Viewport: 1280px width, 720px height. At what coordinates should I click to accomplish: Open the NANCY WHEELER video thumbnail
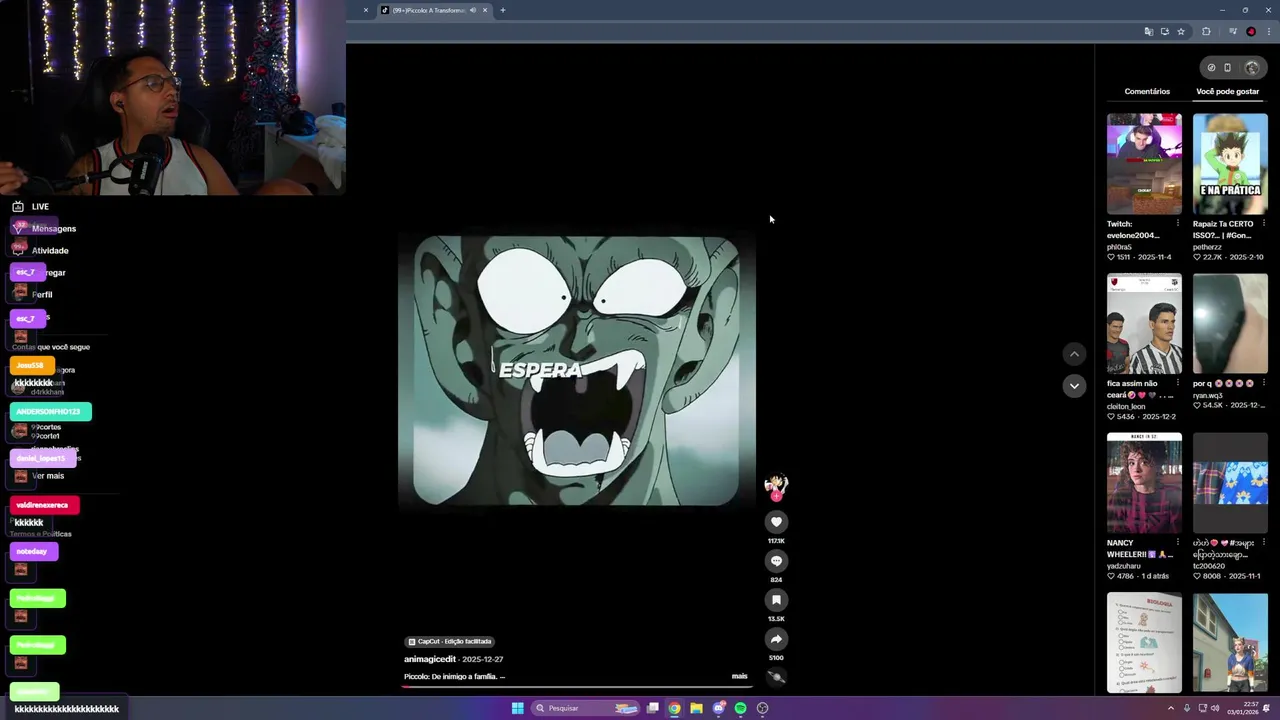coord(1144,483)
